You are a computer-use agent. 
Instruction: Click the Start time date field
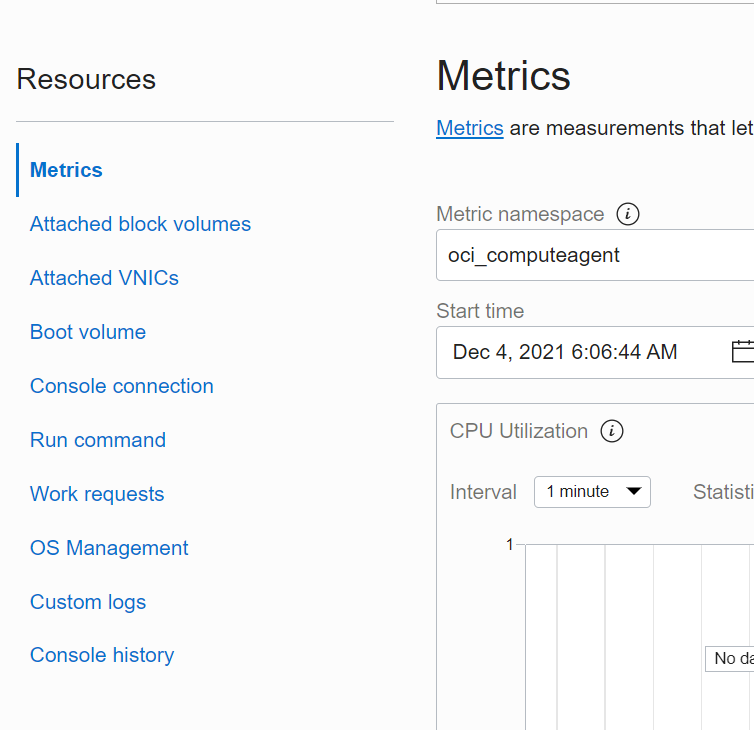pos(565,352)
